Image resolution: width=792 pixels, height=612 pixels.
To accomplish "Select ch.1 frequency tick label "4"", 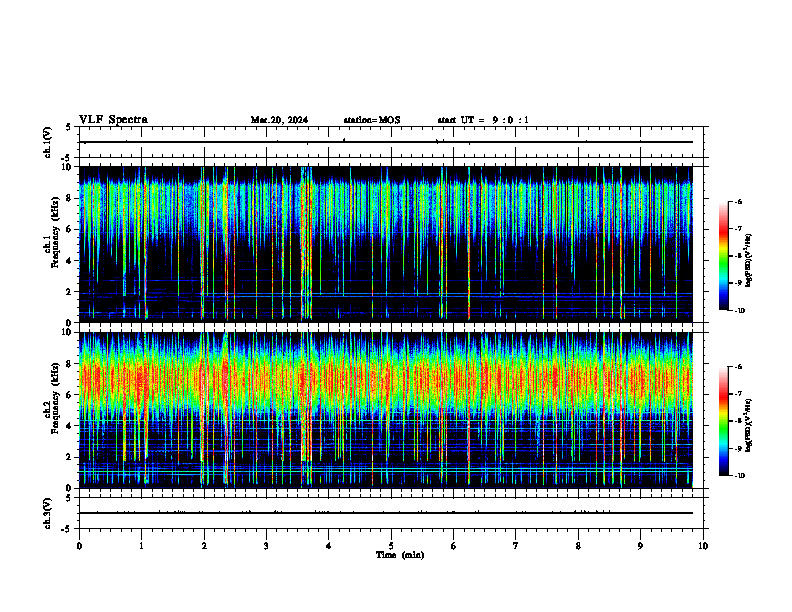I will (x=70, y=261).
